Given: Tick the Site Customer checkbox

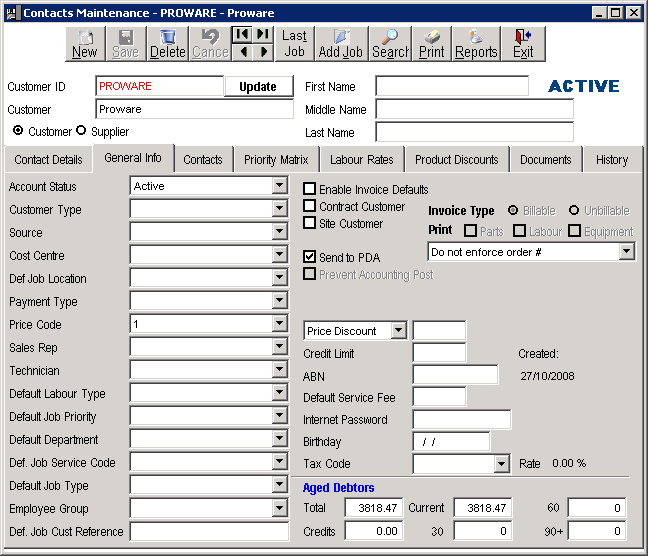Looking at the screenshot, I should 309,223.
